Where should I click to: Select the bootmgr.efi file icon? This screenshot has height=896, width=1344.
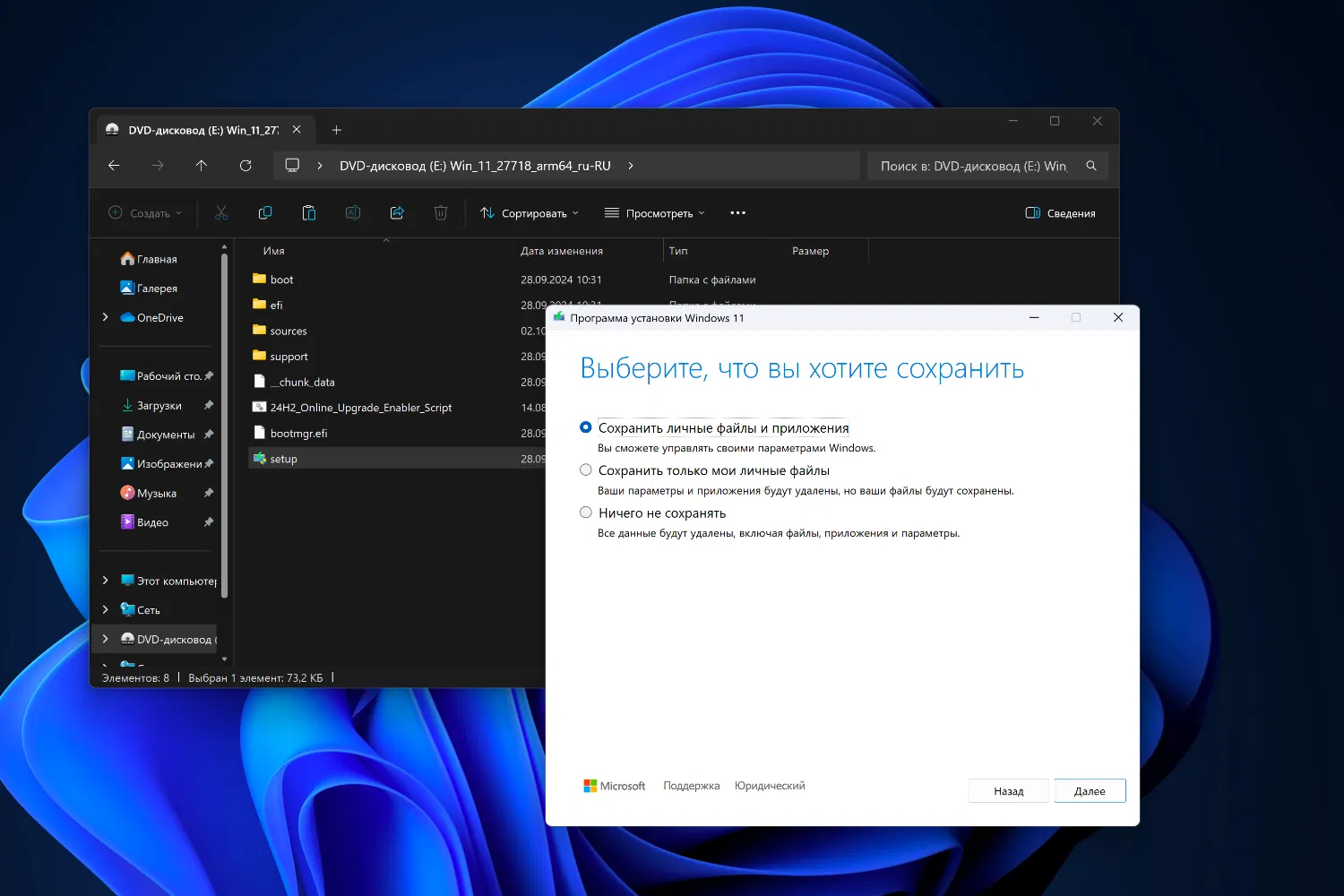coord(259,433)
